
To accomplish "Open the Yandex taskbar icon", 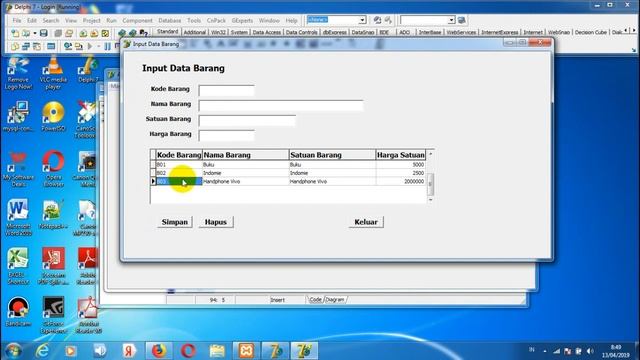I will point(129,351).
